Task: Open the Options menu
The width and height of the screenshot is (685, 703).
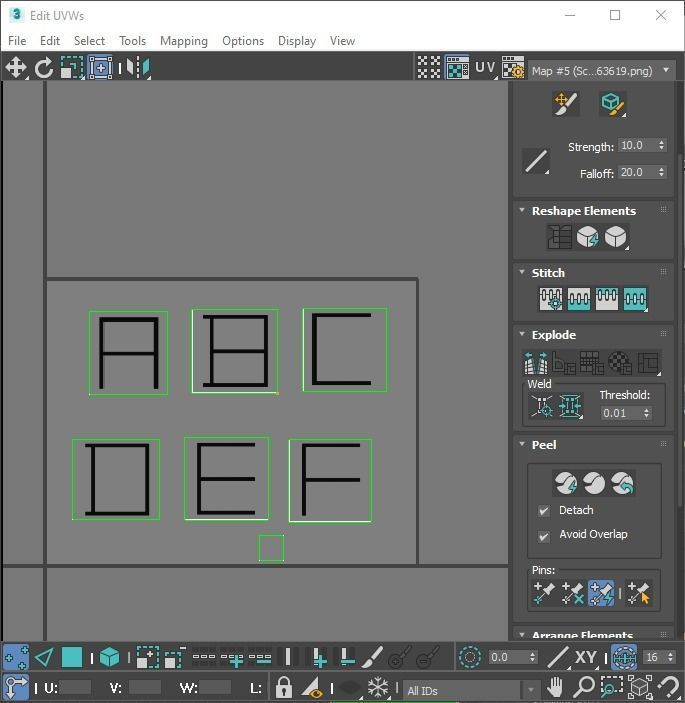Action: pyautogui.click(x=243, y=41)
